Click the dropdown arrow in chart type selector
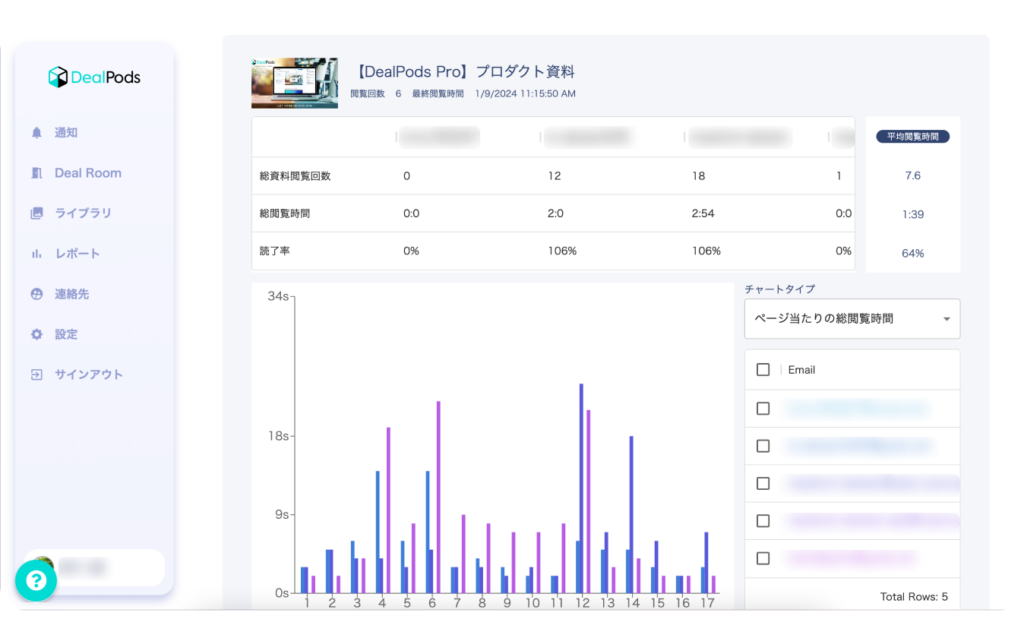 click(946, 319)
